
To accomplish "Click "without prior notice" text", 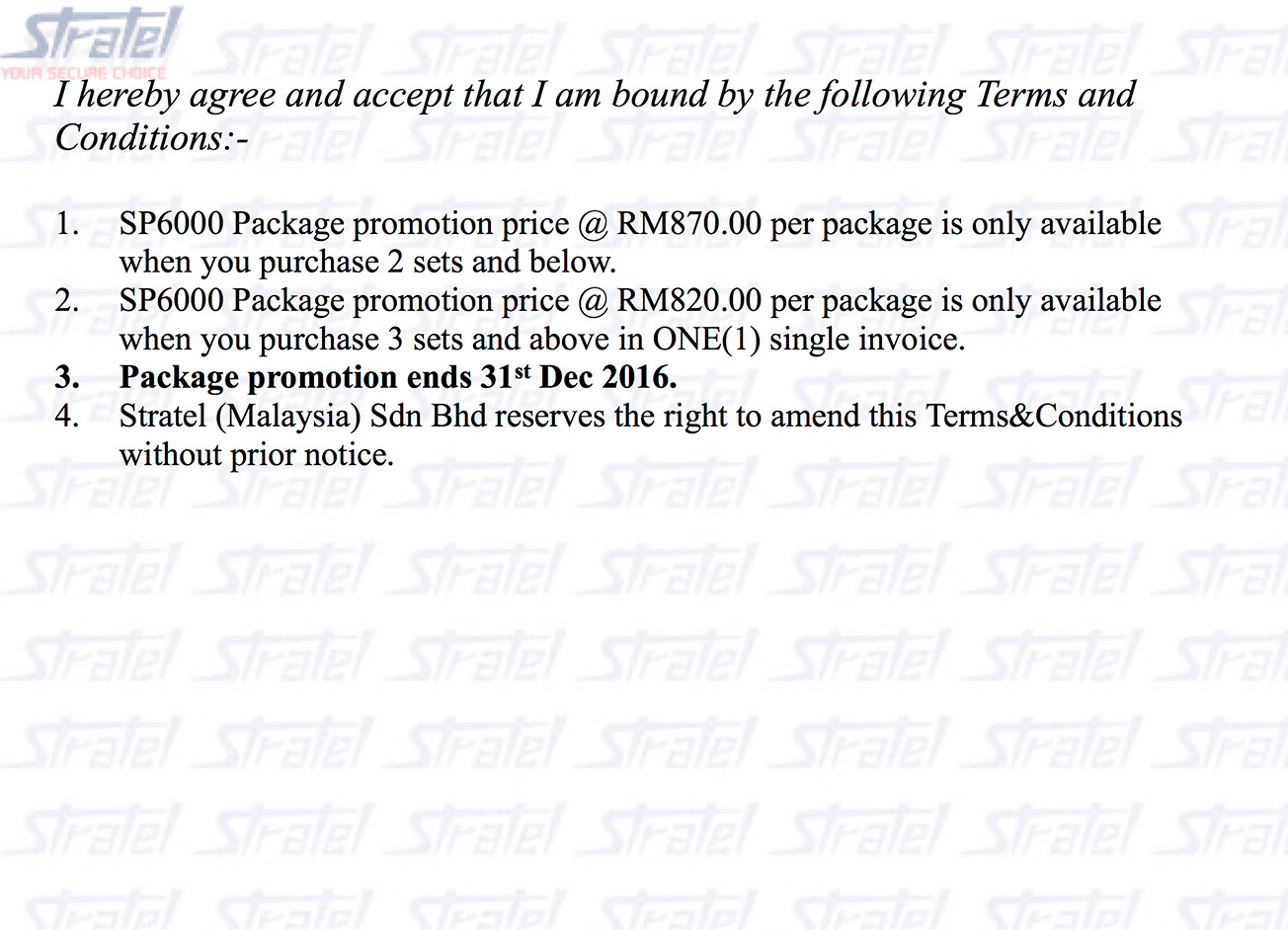I will pos(256,455).
